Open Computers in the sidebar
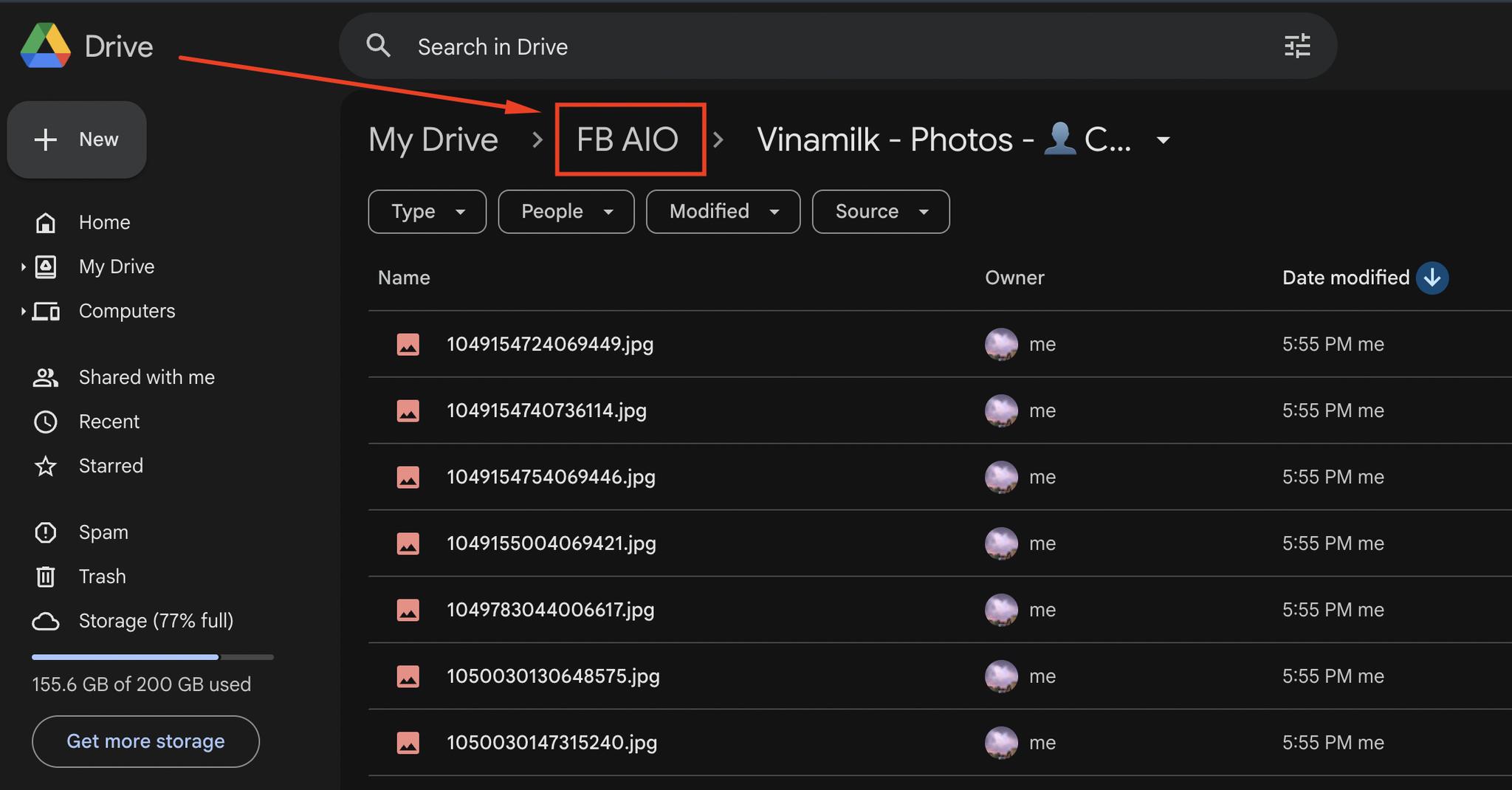The width and height of the screenshot is (1512, 790). [127, 311]
